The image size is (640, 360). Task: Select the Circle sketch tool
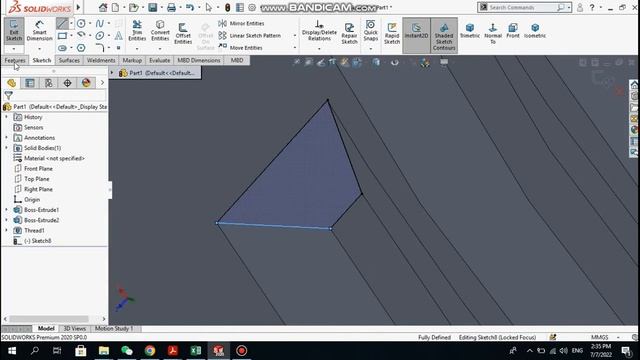click(x=81, y=24)
